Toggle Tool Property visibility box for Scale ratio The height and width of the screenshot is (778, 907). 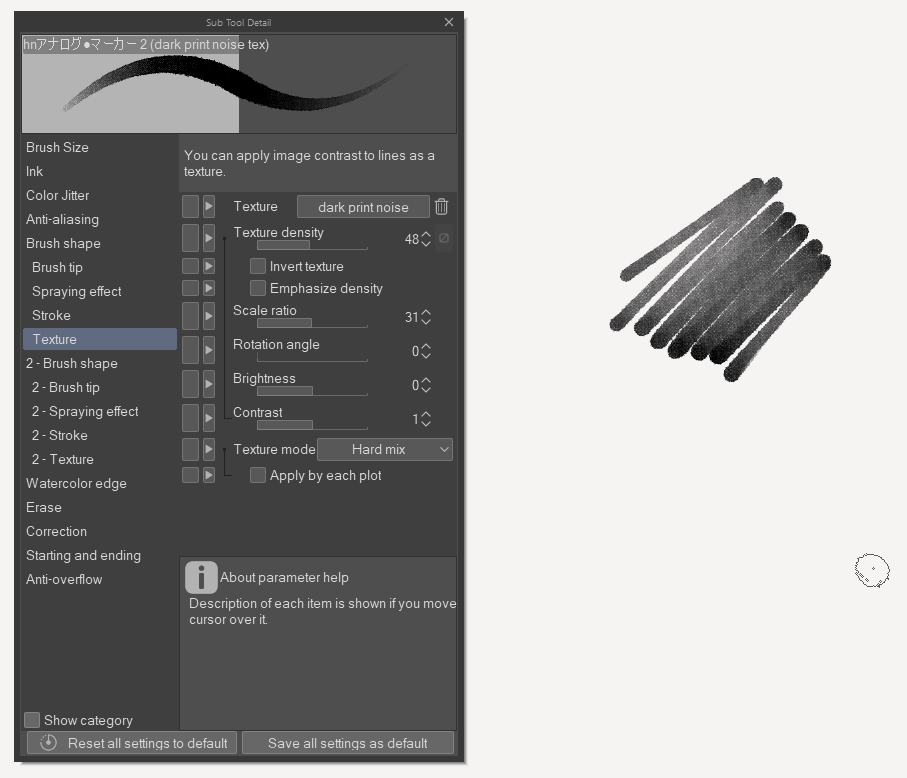click(x=190, y=316)
